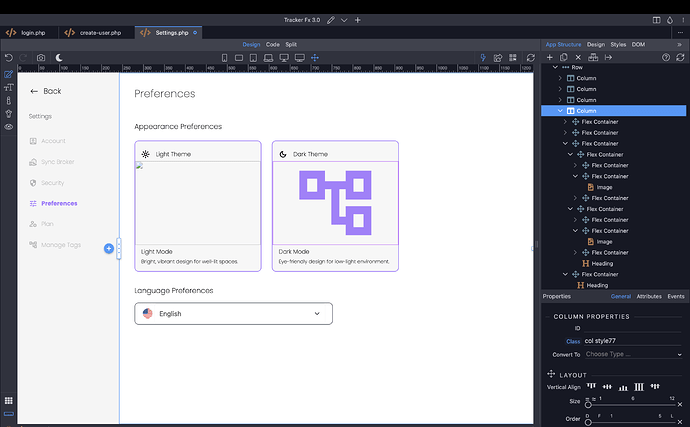
Task: Click the blue plus button on the canvas edge
Action: click(x=109, y=249)
